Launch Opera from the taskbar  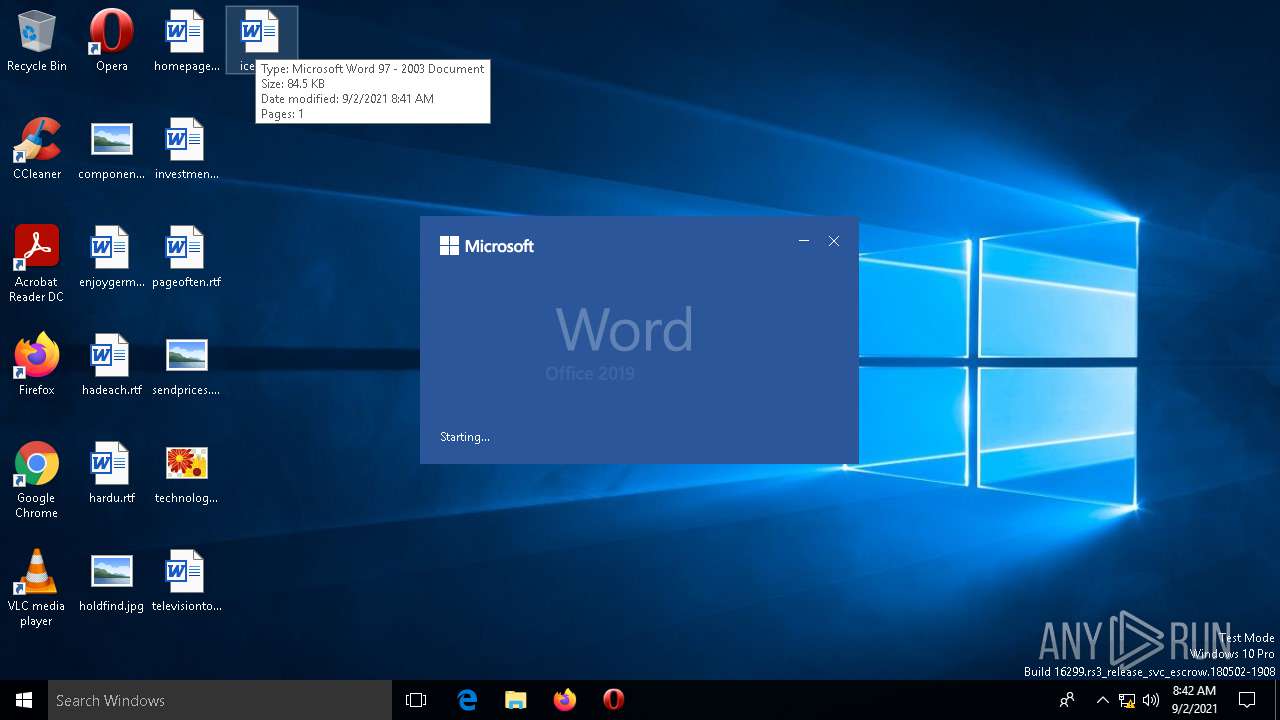coord(614,700)
